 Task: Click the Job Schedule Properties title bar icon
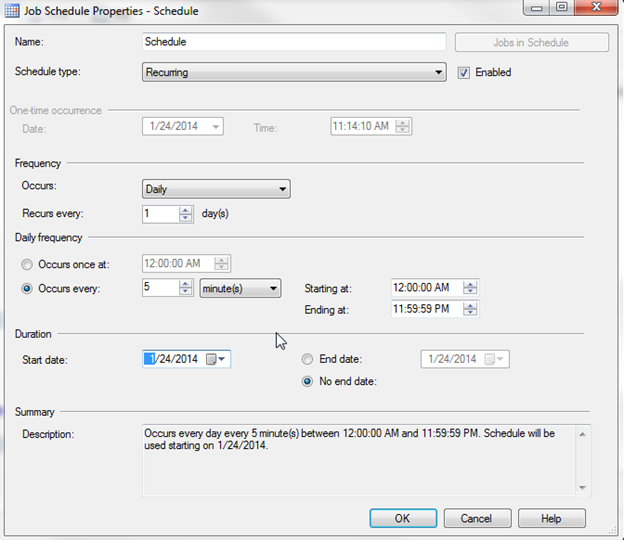pos(11,11)
